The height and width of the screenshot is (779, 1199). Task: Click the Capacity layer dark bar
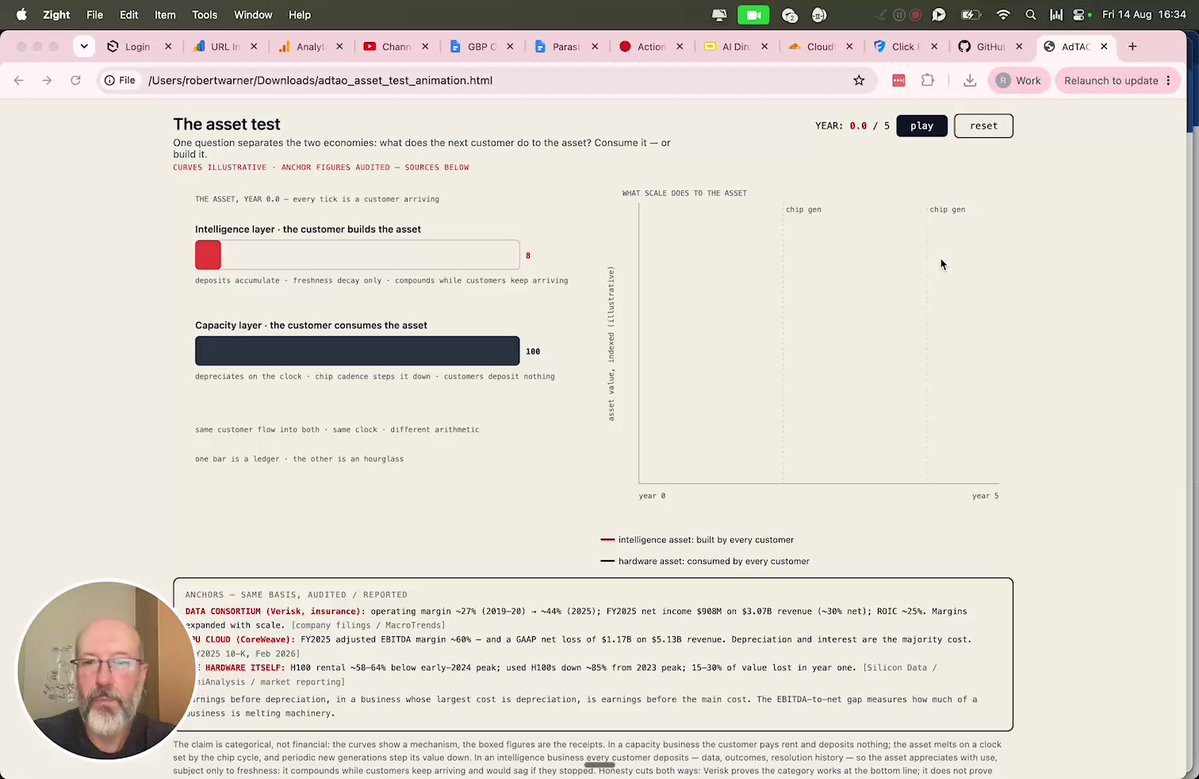[x=357, y=351]
